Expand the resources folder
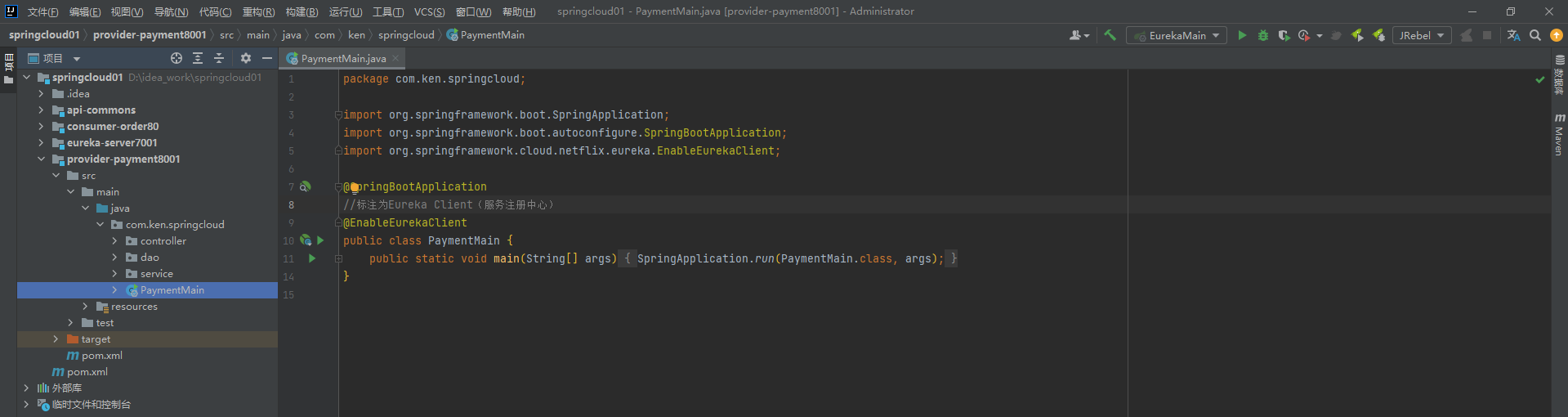 85,307
